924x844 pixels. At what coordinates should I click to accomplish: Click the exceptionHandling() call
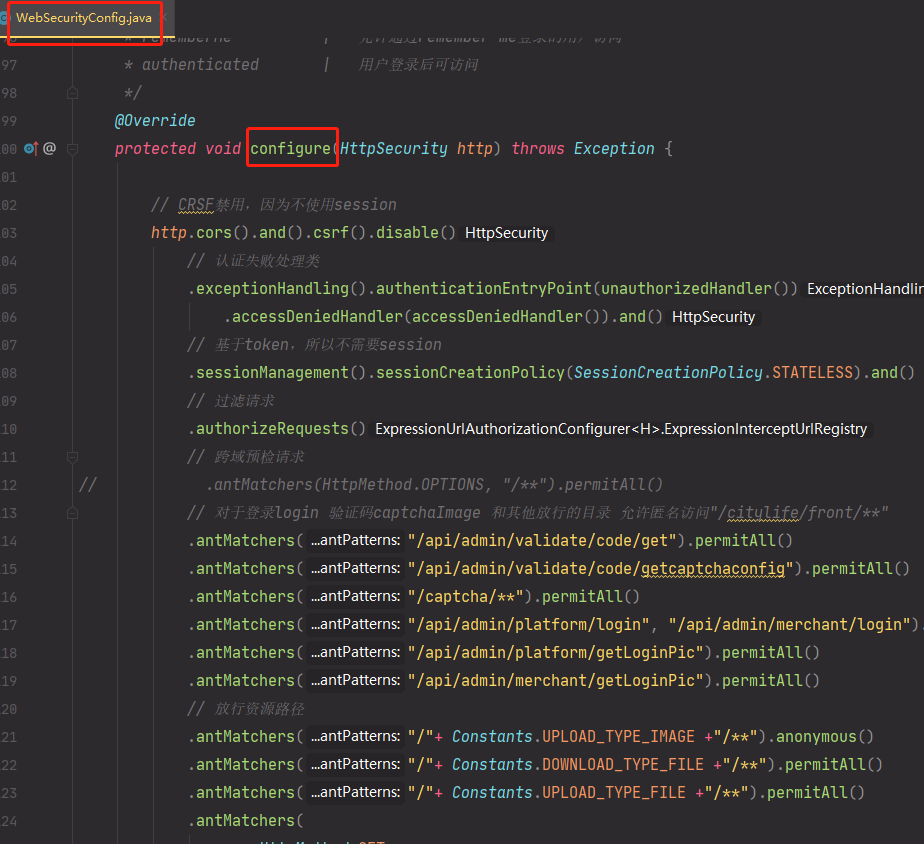click(x=280, y=288)
